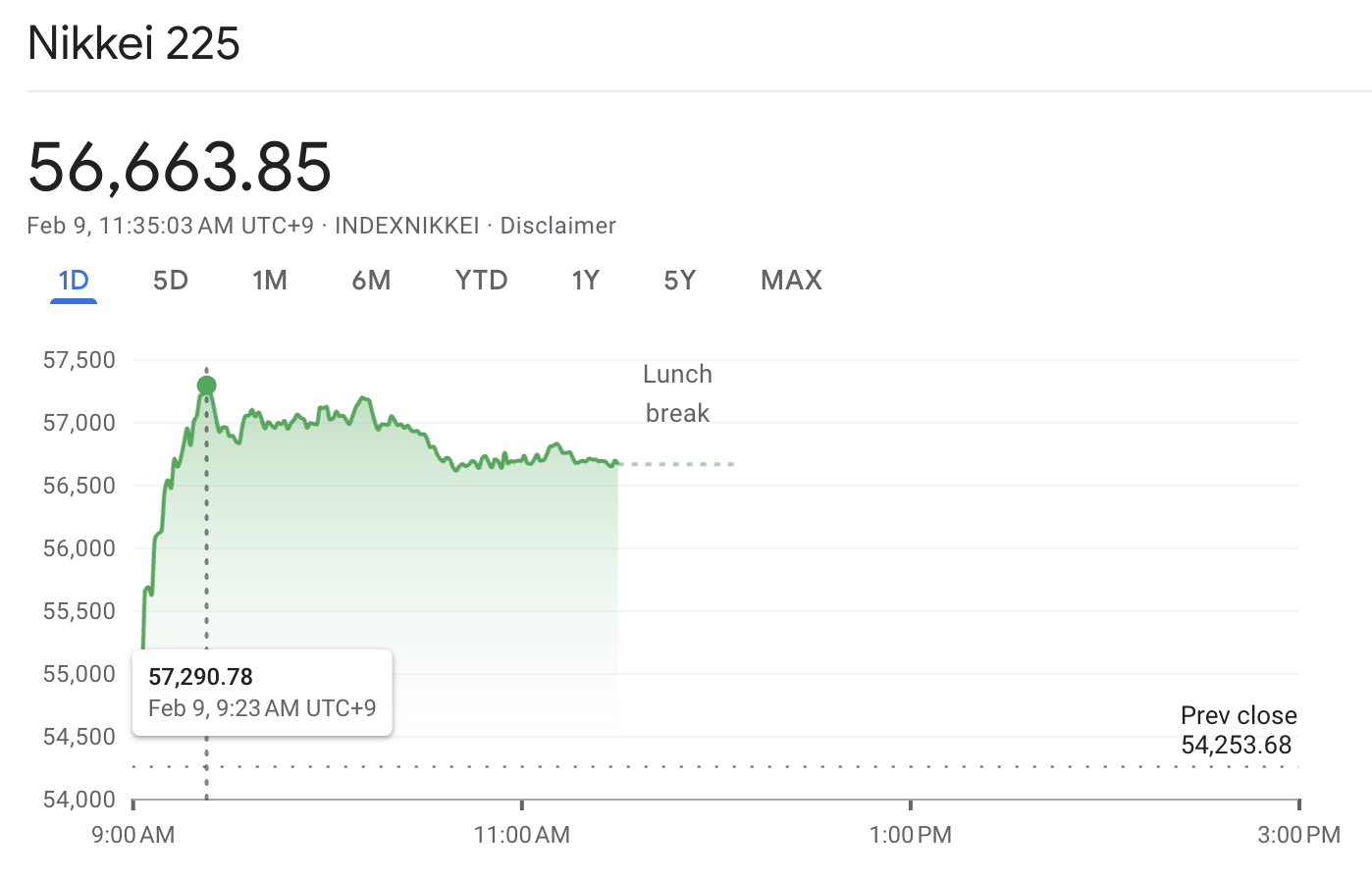1372x881 pixels.
Task: Click the green peak marker dot
Action: 207,385
